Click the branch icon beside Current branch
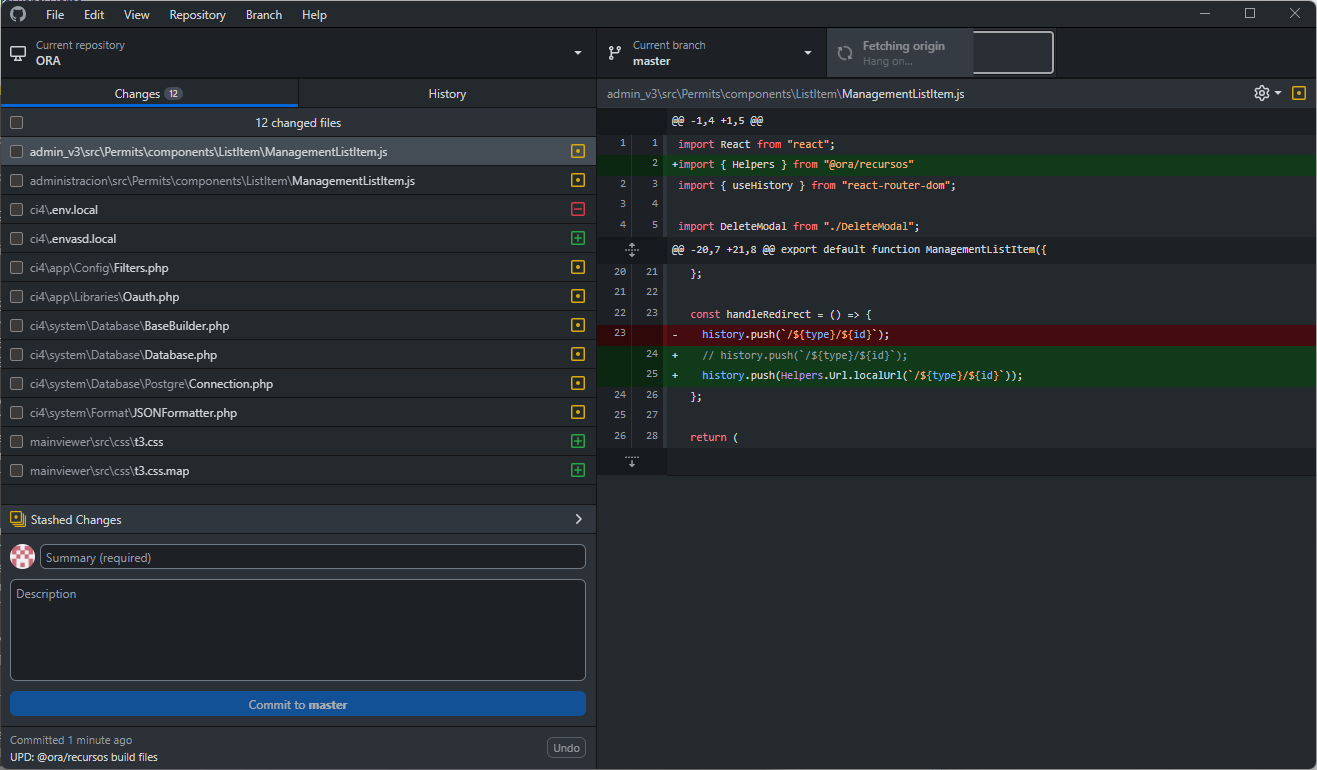 614,53
